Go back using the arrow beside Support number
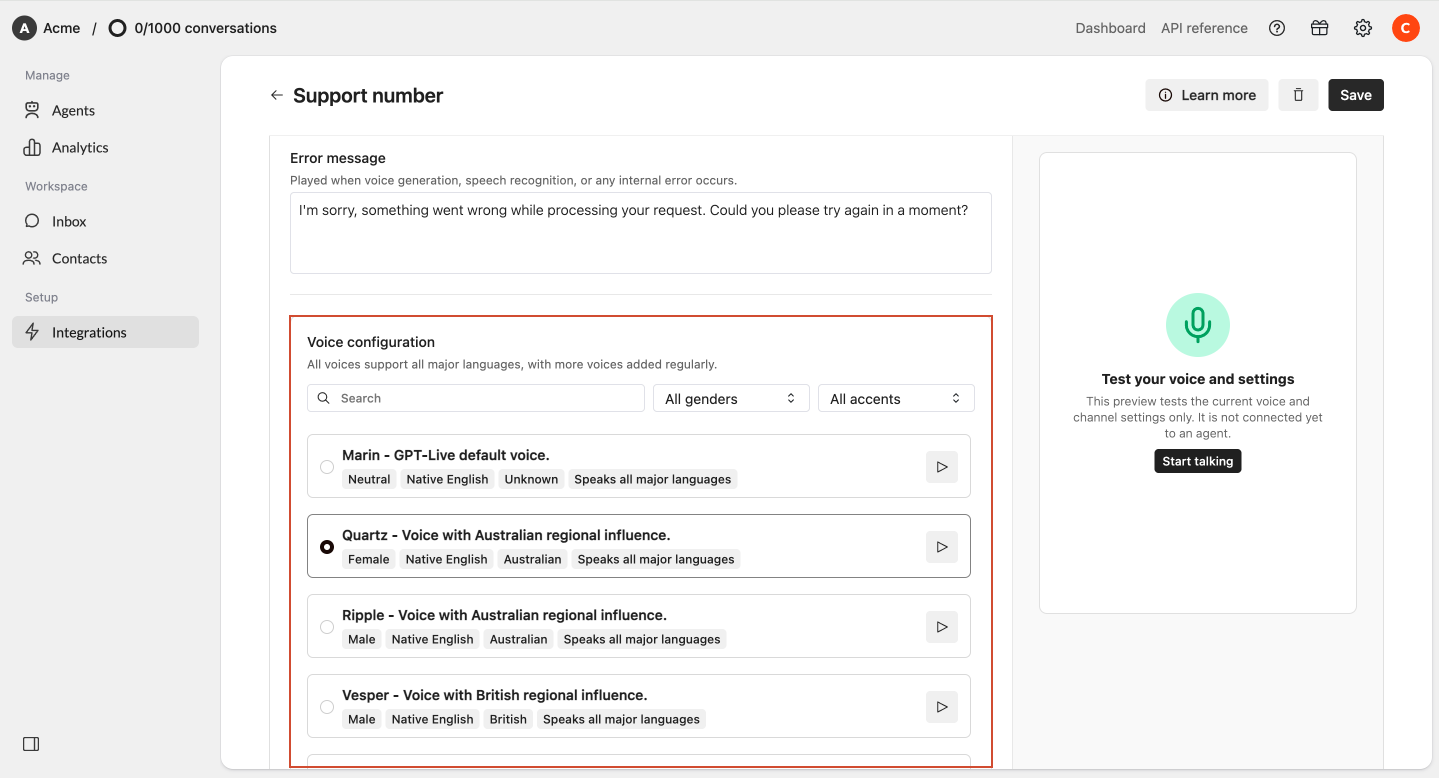 coord(277,95)
